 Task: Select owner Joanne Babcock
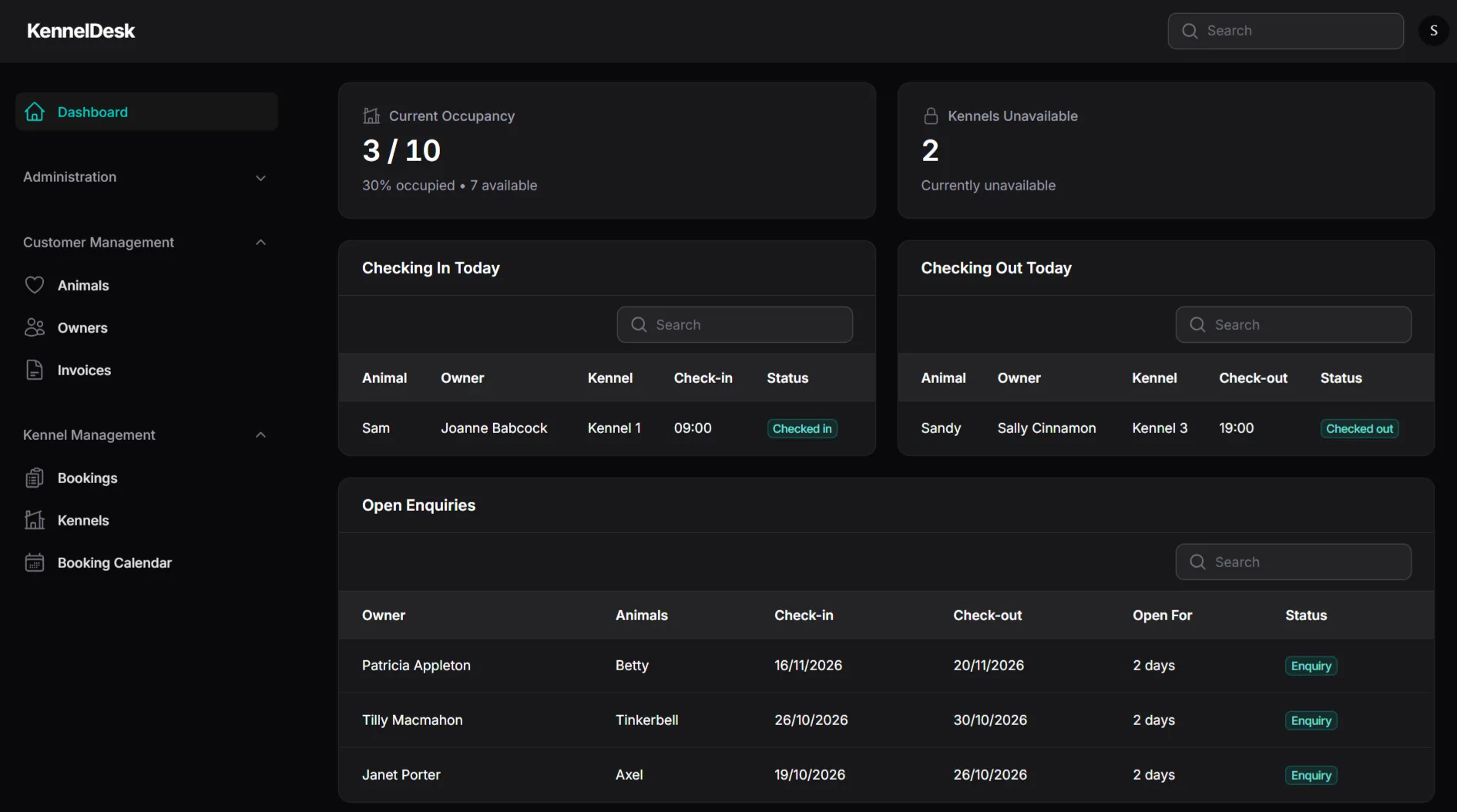[494, 428]
